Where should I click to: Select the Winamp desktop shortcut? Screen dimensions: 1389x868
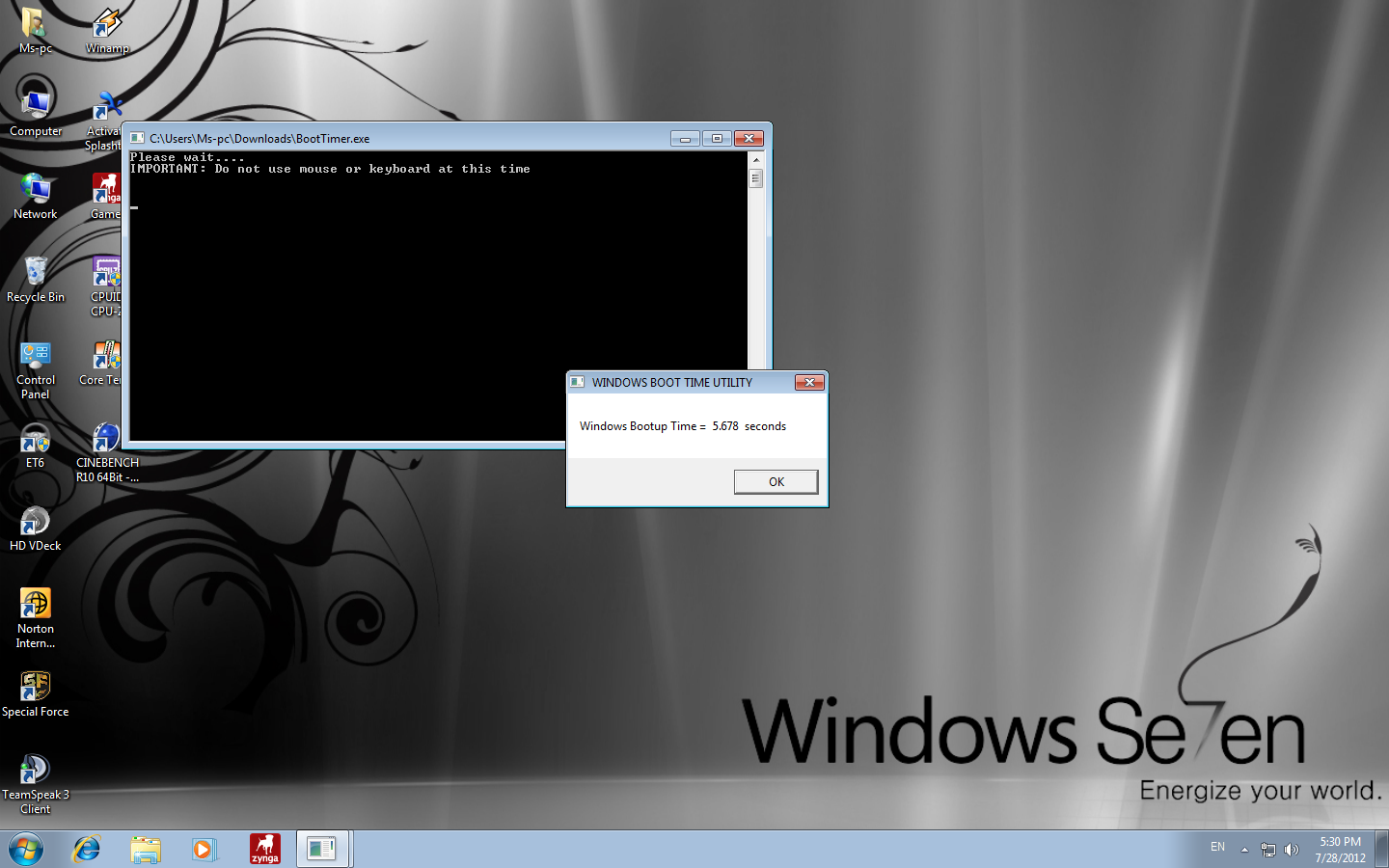(106, 30)
